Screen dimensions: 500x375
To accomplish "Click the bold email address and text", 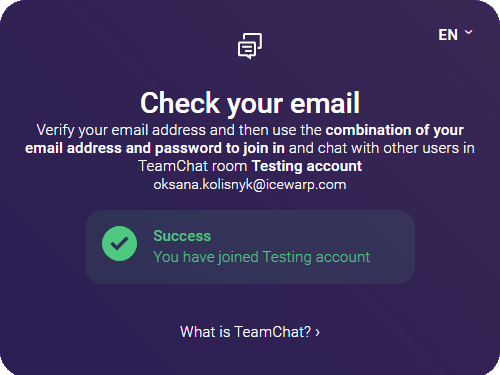I will click(x=88, y=148).
